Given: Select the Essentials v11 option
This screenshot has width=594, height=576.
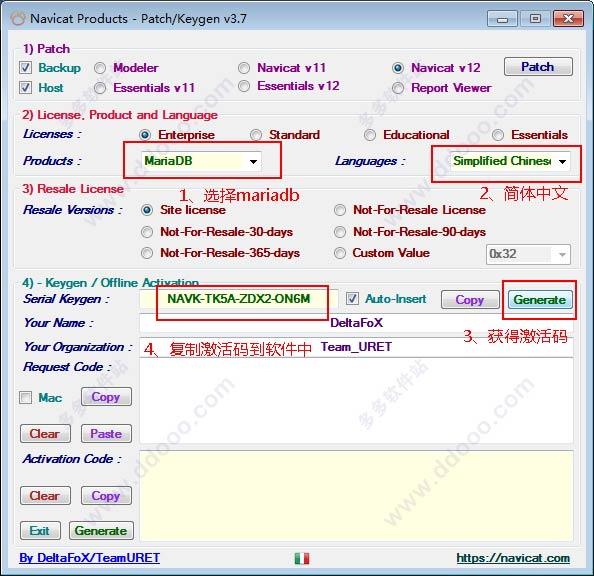Looking at the screenshot, I should (100, 88).
